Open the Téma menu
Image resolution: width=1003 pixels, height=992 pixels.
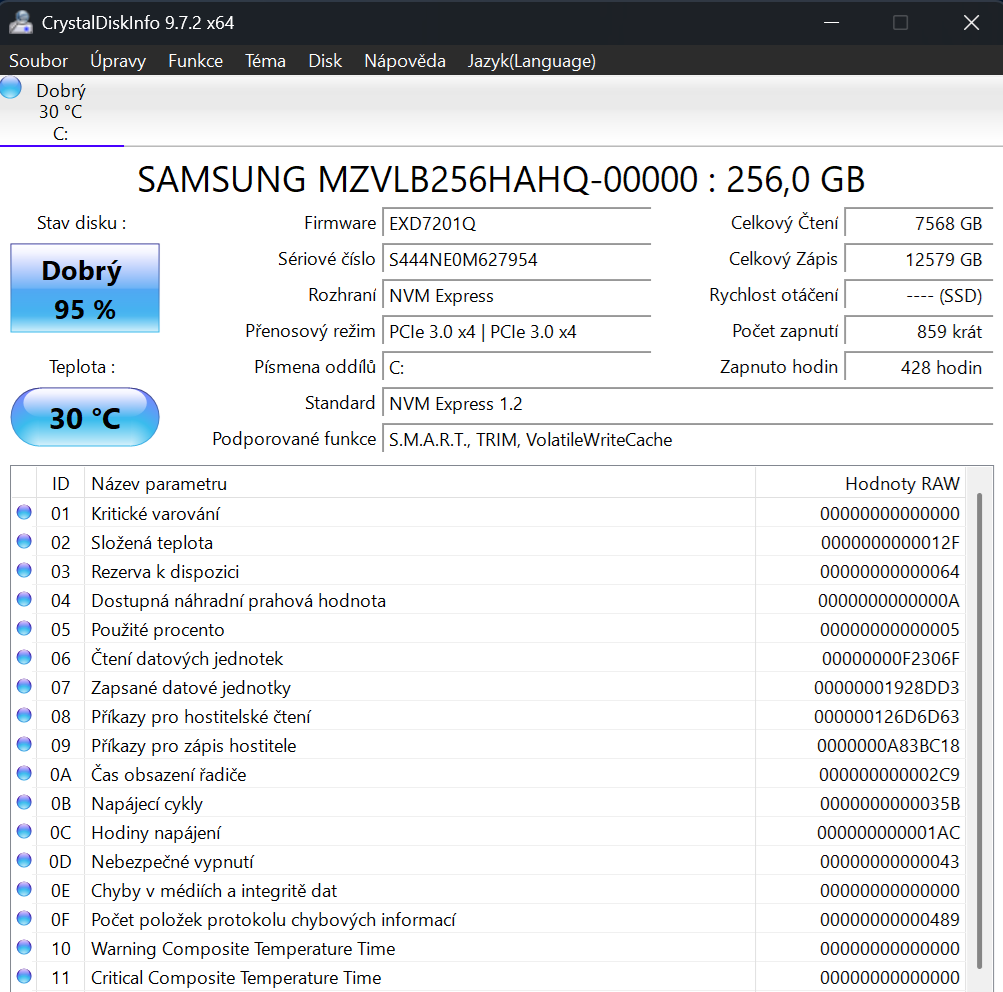(x=265, y=61)
